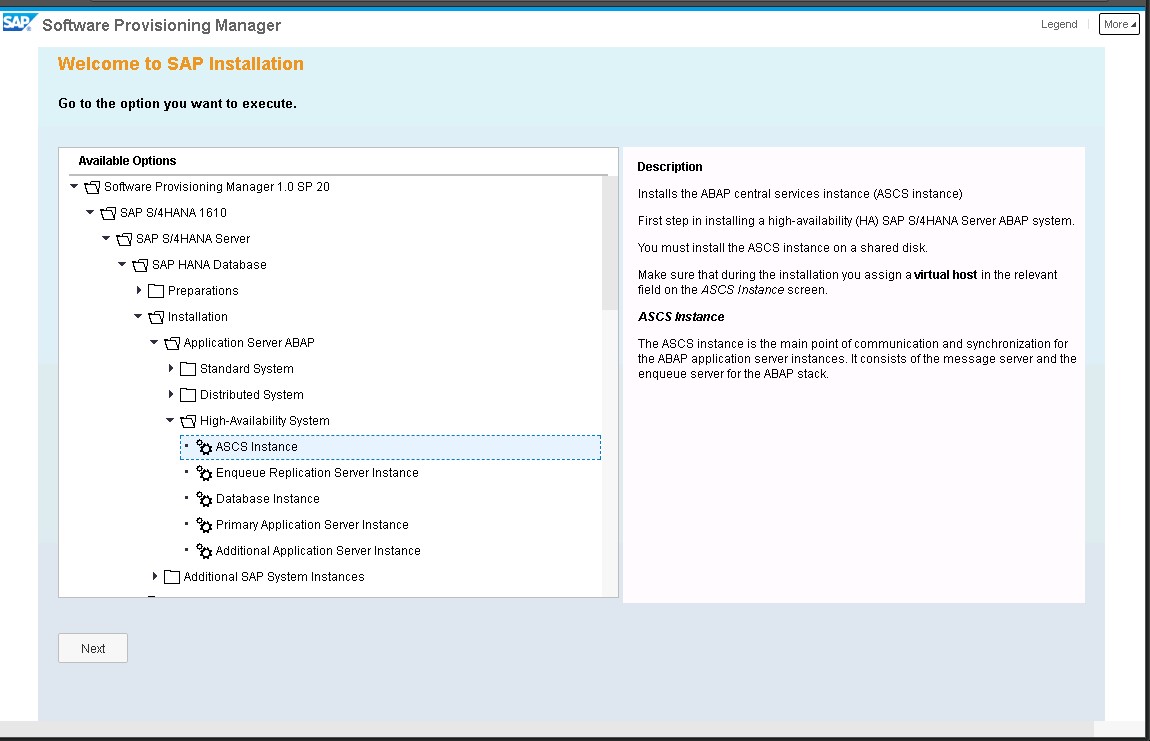The width and height of the screenshot is (1150, 741).
Task: Click gear icon of ASCS Instance
Action: [x=204, y=447]
